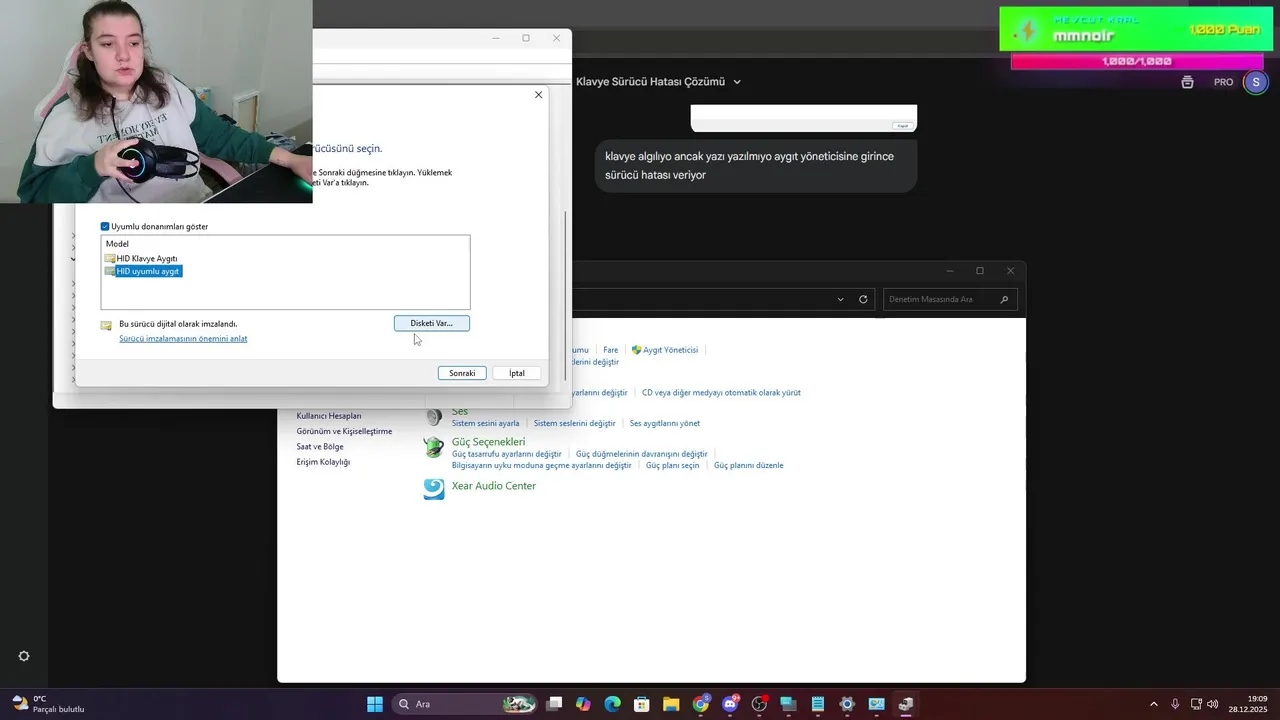Open 'Güç planı seçin' link

click(x=672, y=466)
